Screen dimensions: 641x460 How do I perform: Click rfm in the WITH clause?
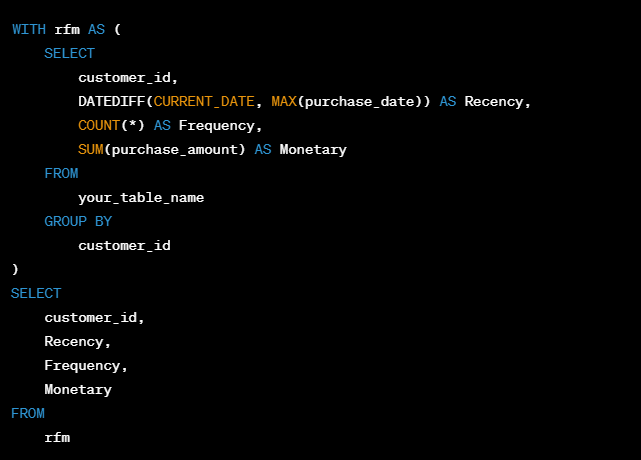(67, 29)
